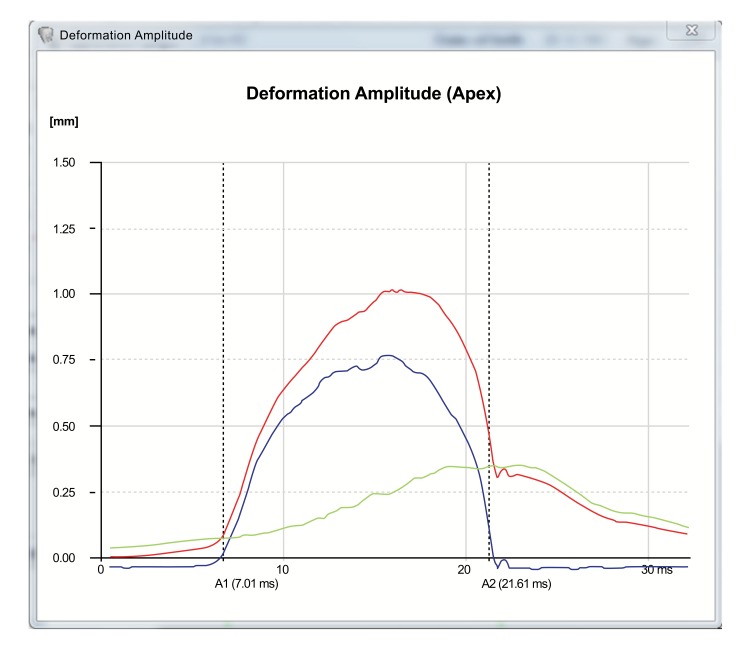
Task: Click the 0.75 y-axis value
Action: [x=64, y=360]
